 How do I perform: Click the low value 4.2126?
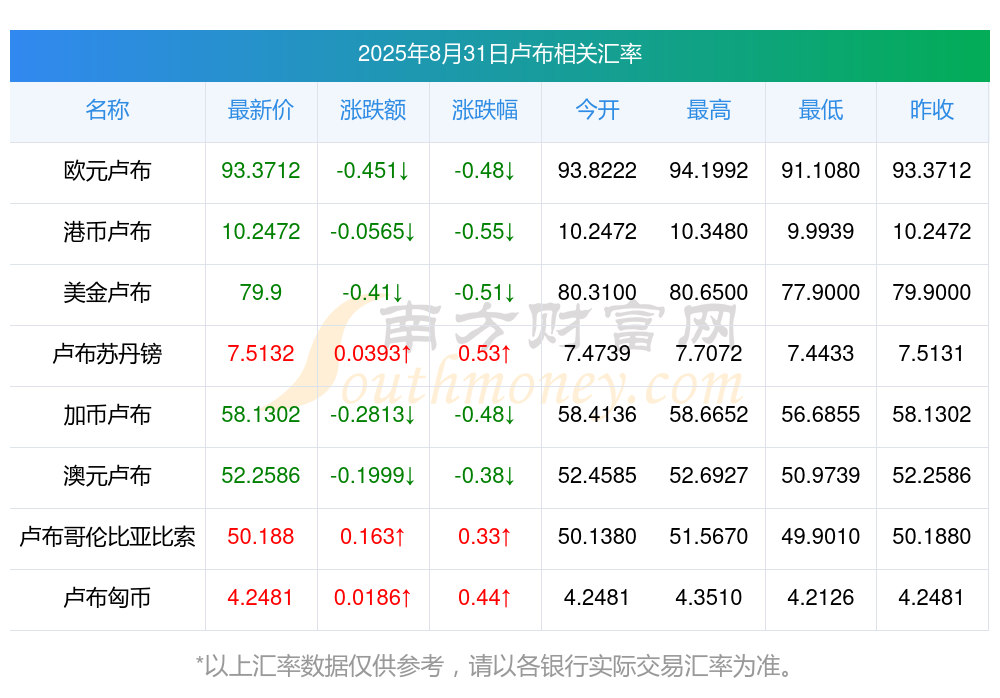coord(821,598)
